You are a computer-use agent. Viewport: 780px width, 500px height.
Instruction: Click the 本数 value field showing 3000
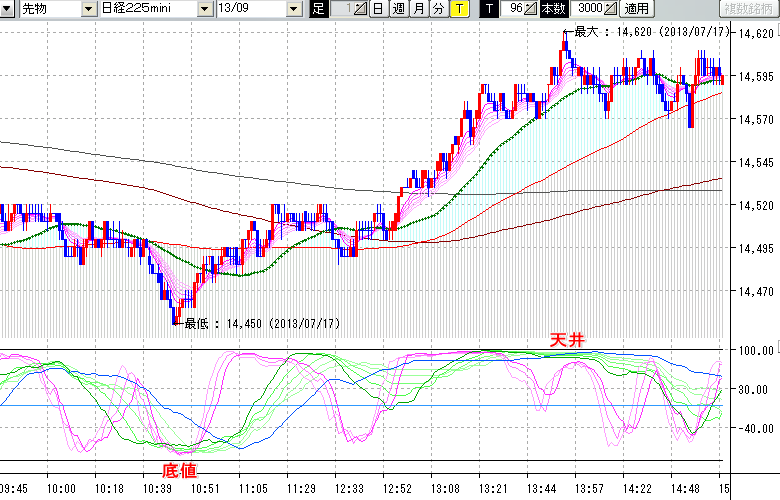(x=589, y=9)
